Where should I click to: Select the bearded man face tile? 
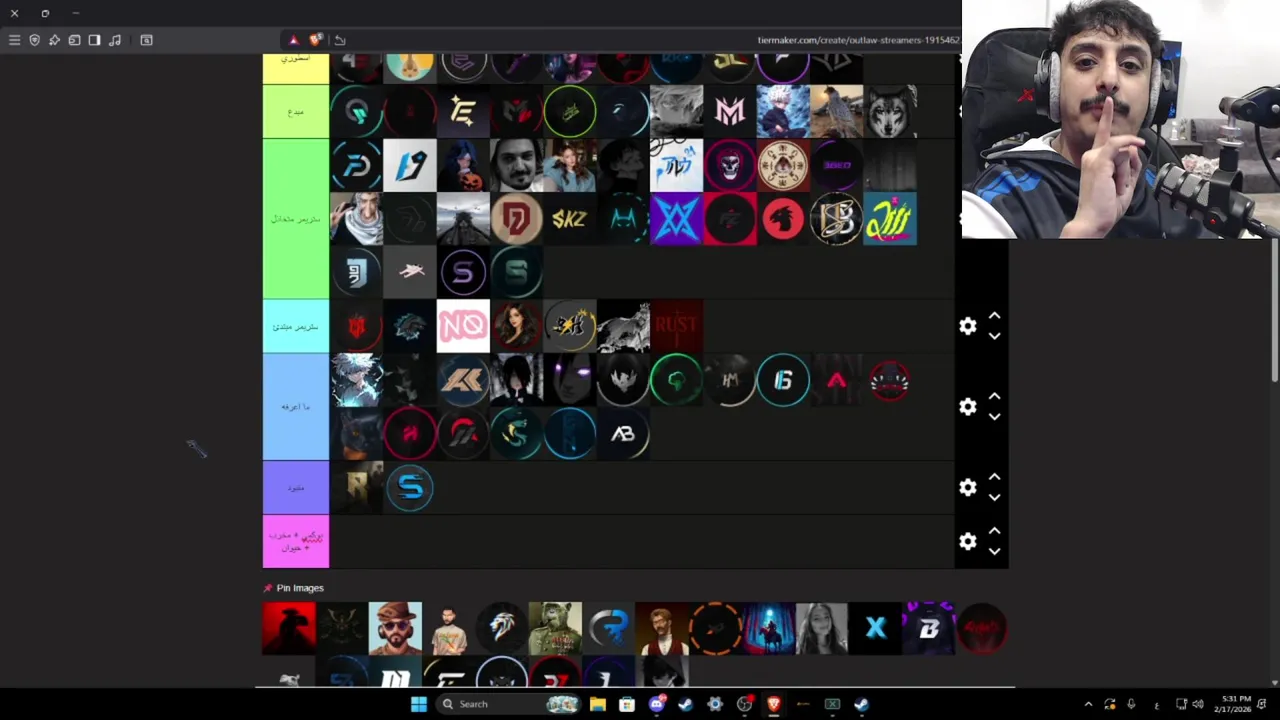point(517,165)
